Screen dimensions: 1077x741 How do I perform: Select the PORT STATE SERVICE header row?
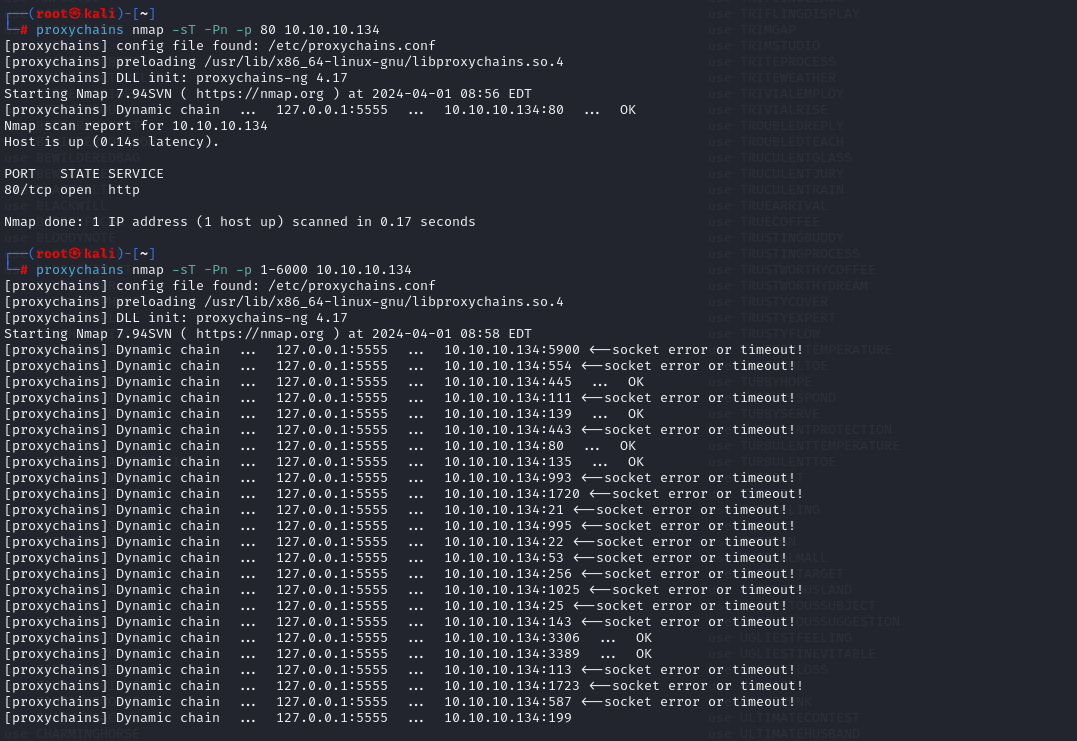(84, 174)
